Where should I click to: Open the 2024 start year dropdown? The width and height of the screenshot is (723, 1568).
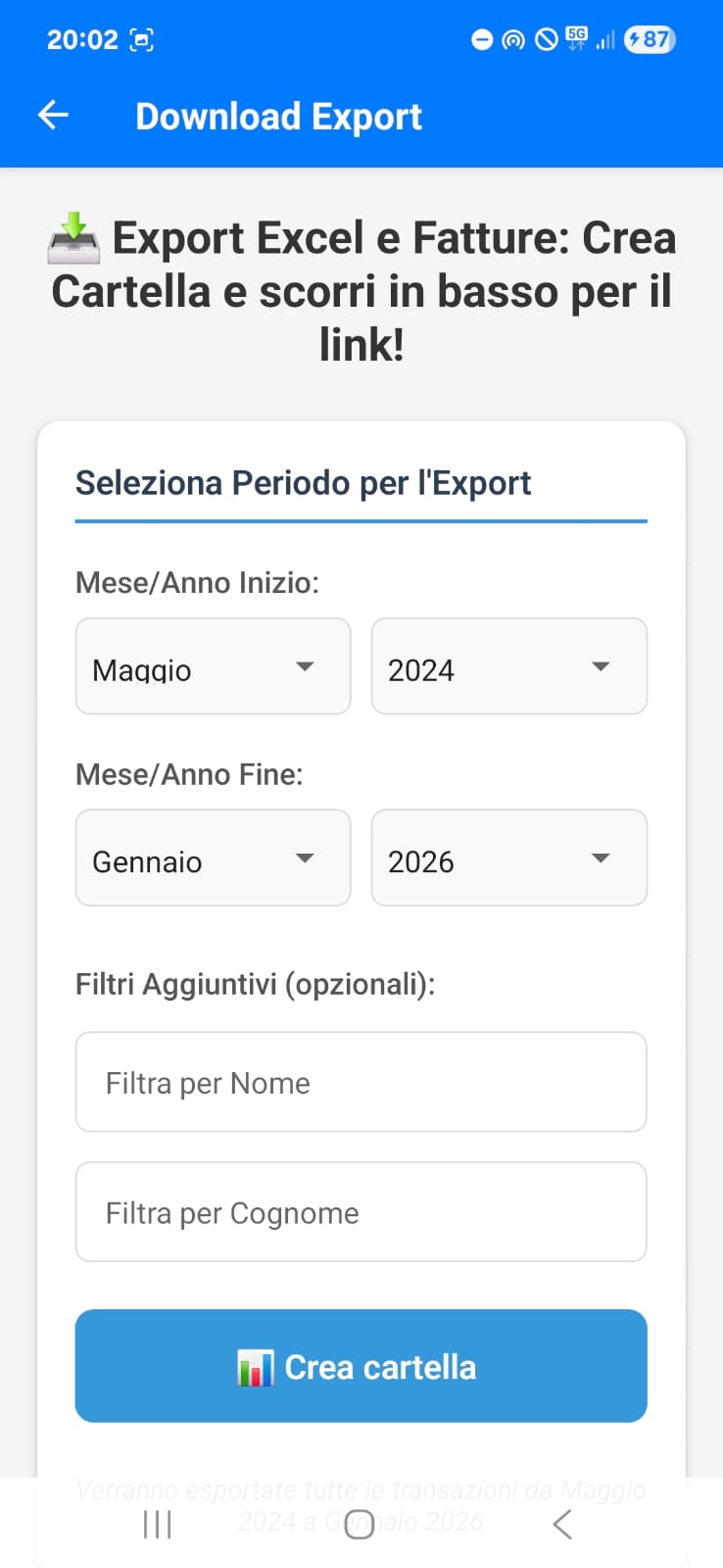tap(508, 666)
